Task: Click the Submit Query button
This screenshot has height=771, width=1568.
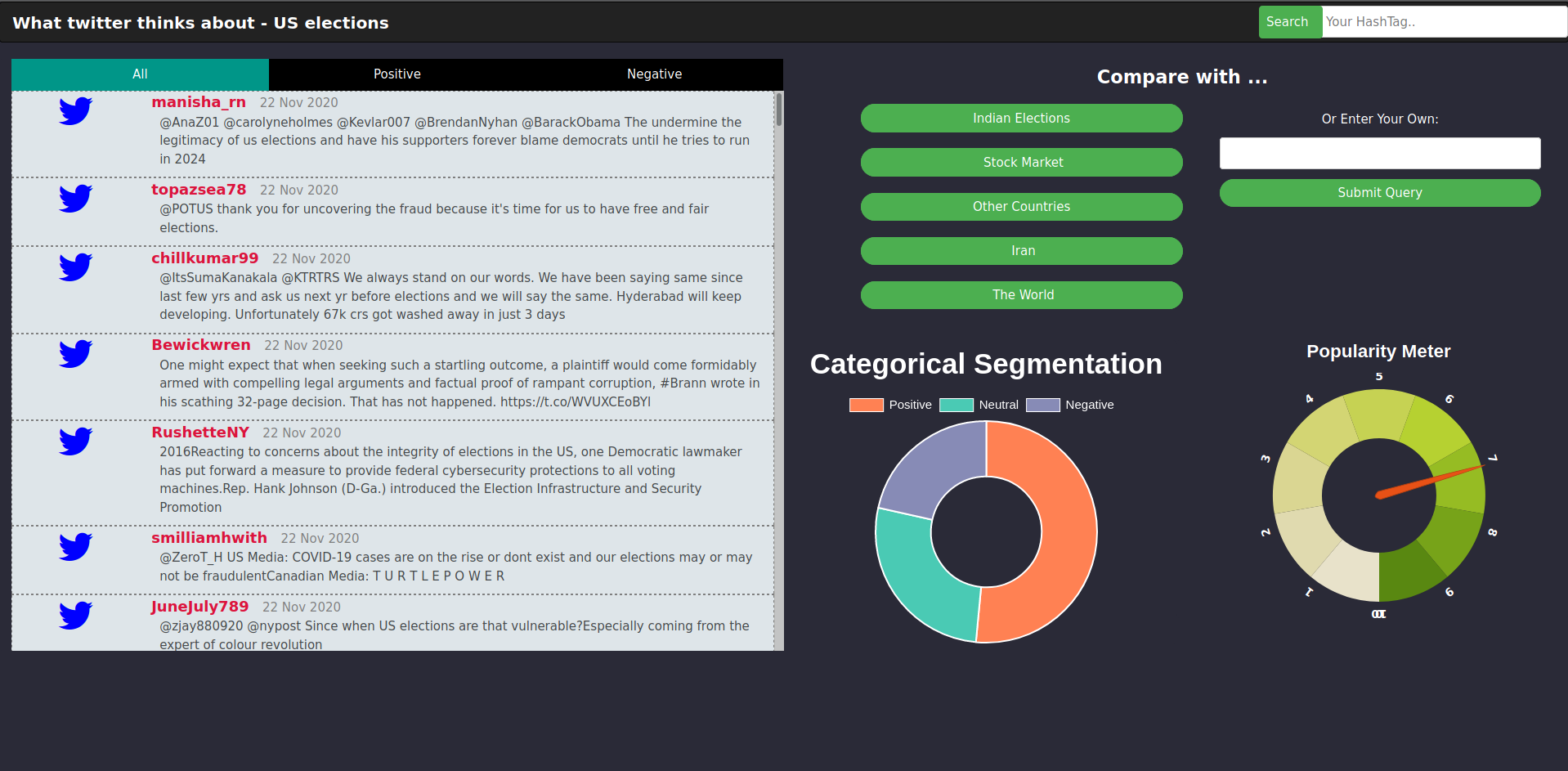Action: (x=1380, y=193)
